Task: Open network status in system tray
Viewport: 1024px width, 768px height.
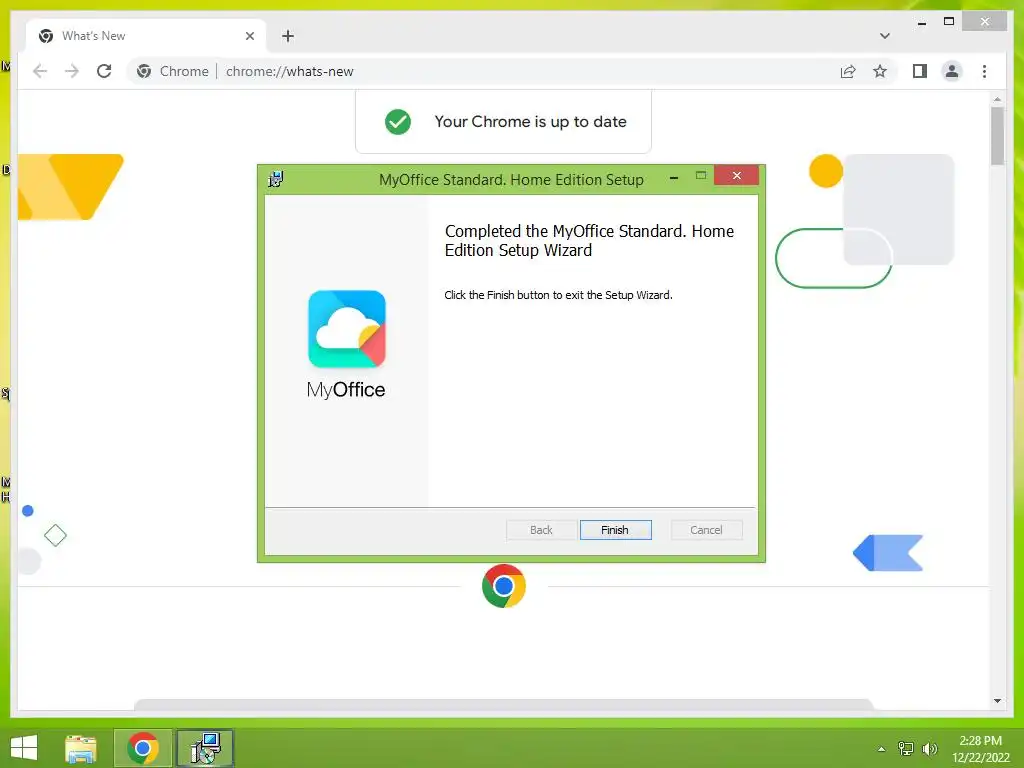Action: coord(906,748)
